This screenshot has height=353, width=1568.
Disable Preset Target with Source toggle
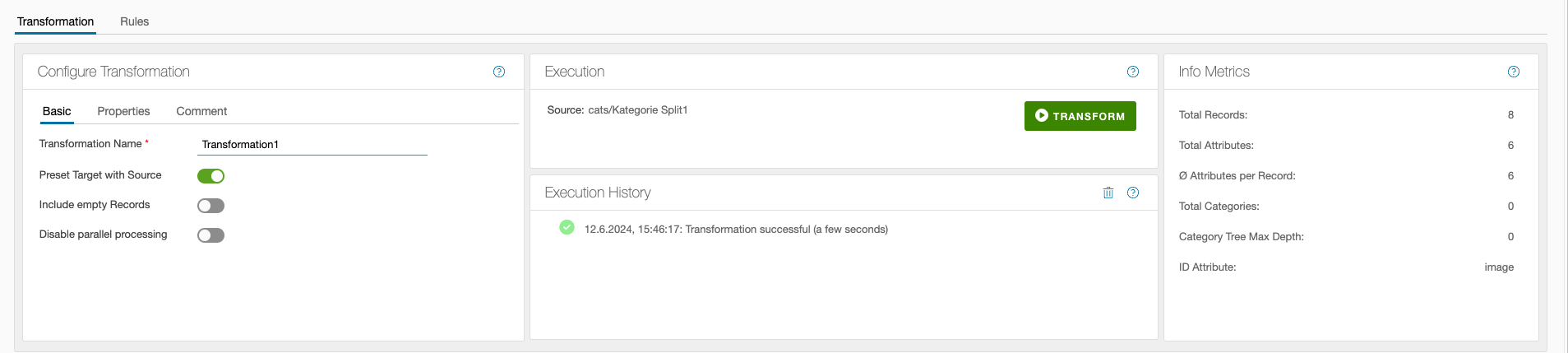coord(211,176)
